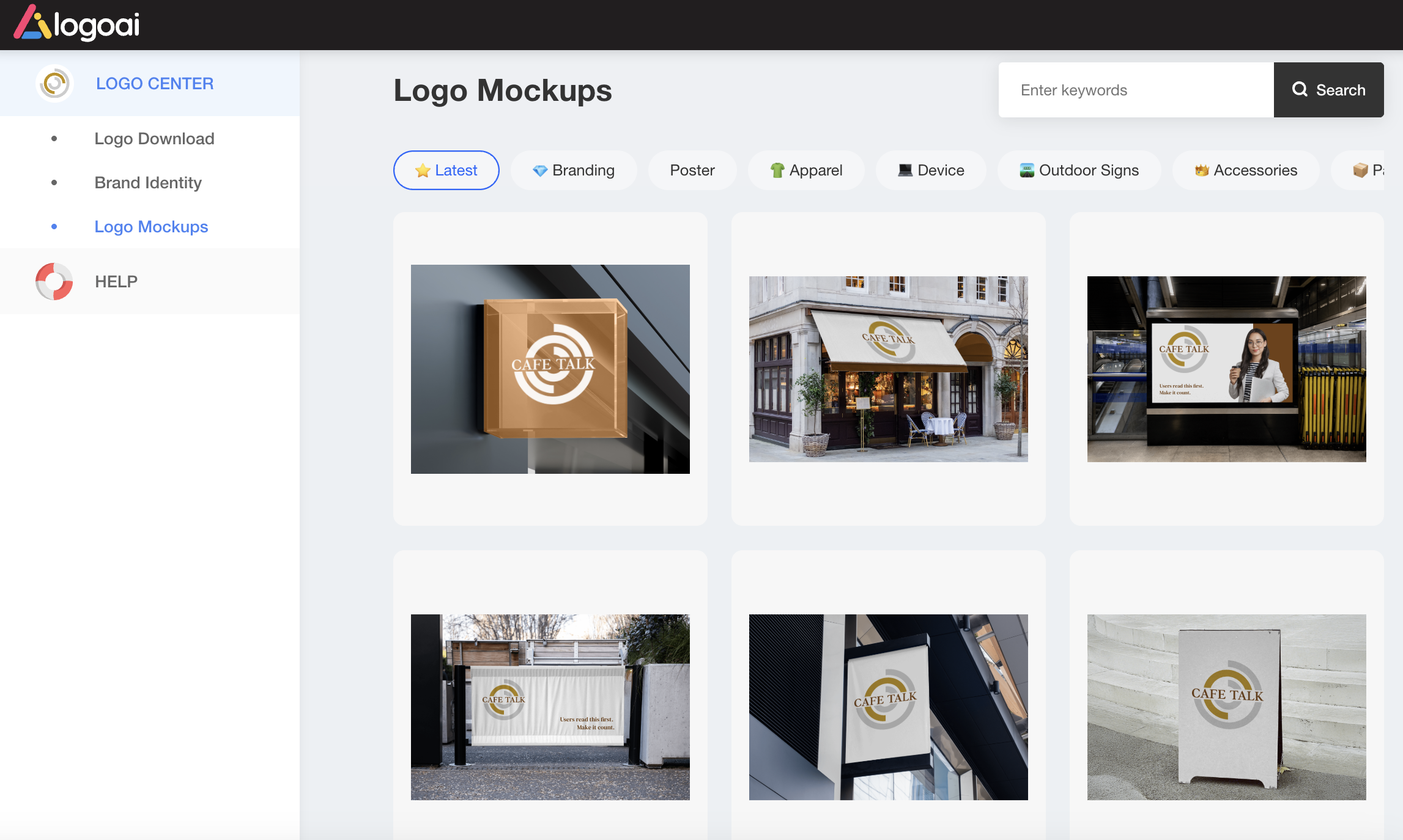Open the subway billboard mockup with woman
The width and height of the screenshot is (1403, 840).
click(x=1226, y=369)
